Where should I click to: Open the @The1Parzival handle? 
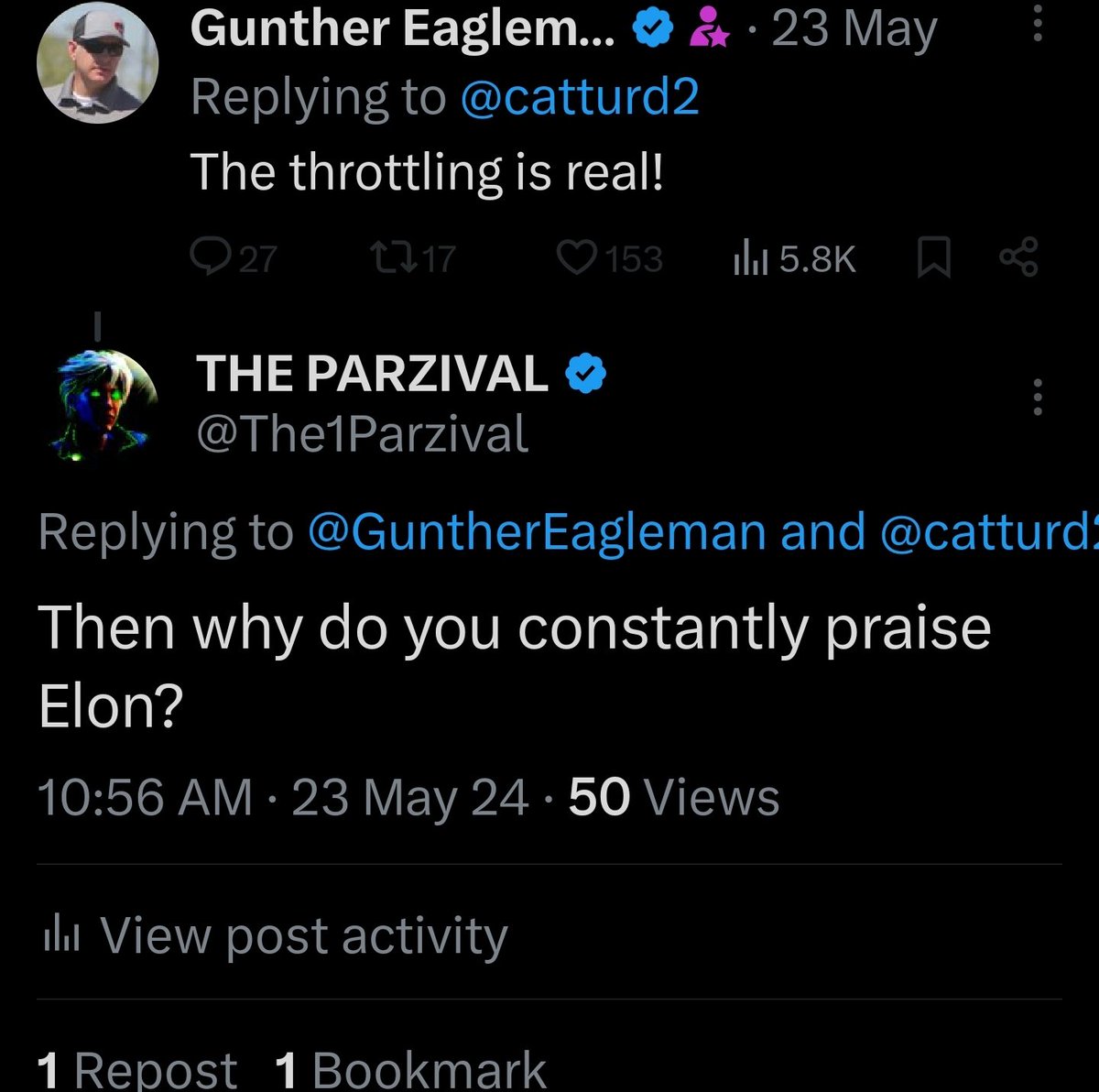[x=363, y=434]
